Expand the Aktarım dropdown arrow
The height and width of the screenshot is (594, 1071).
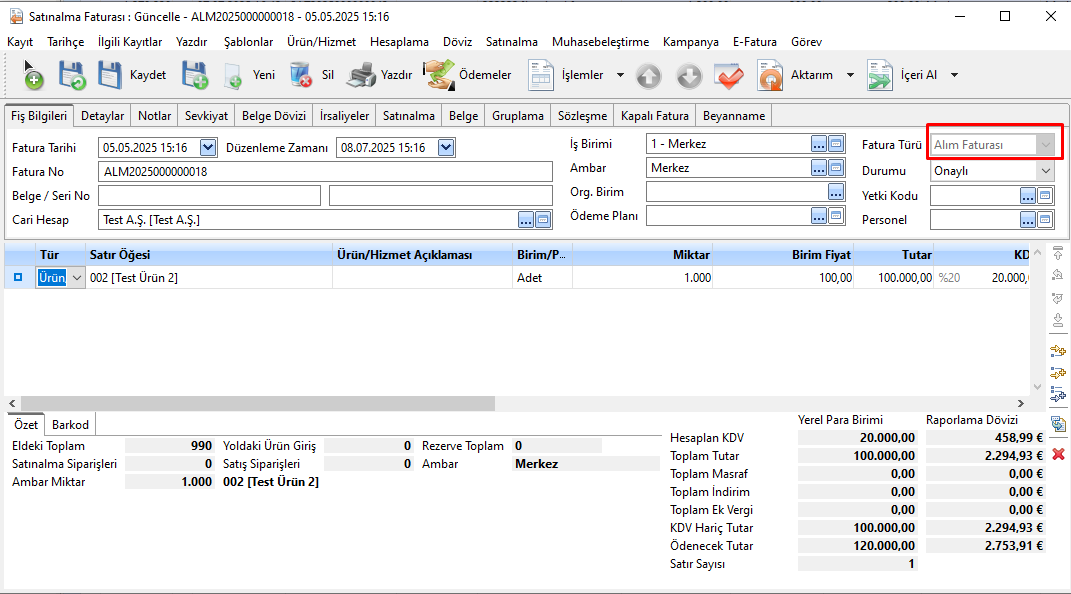850,75
